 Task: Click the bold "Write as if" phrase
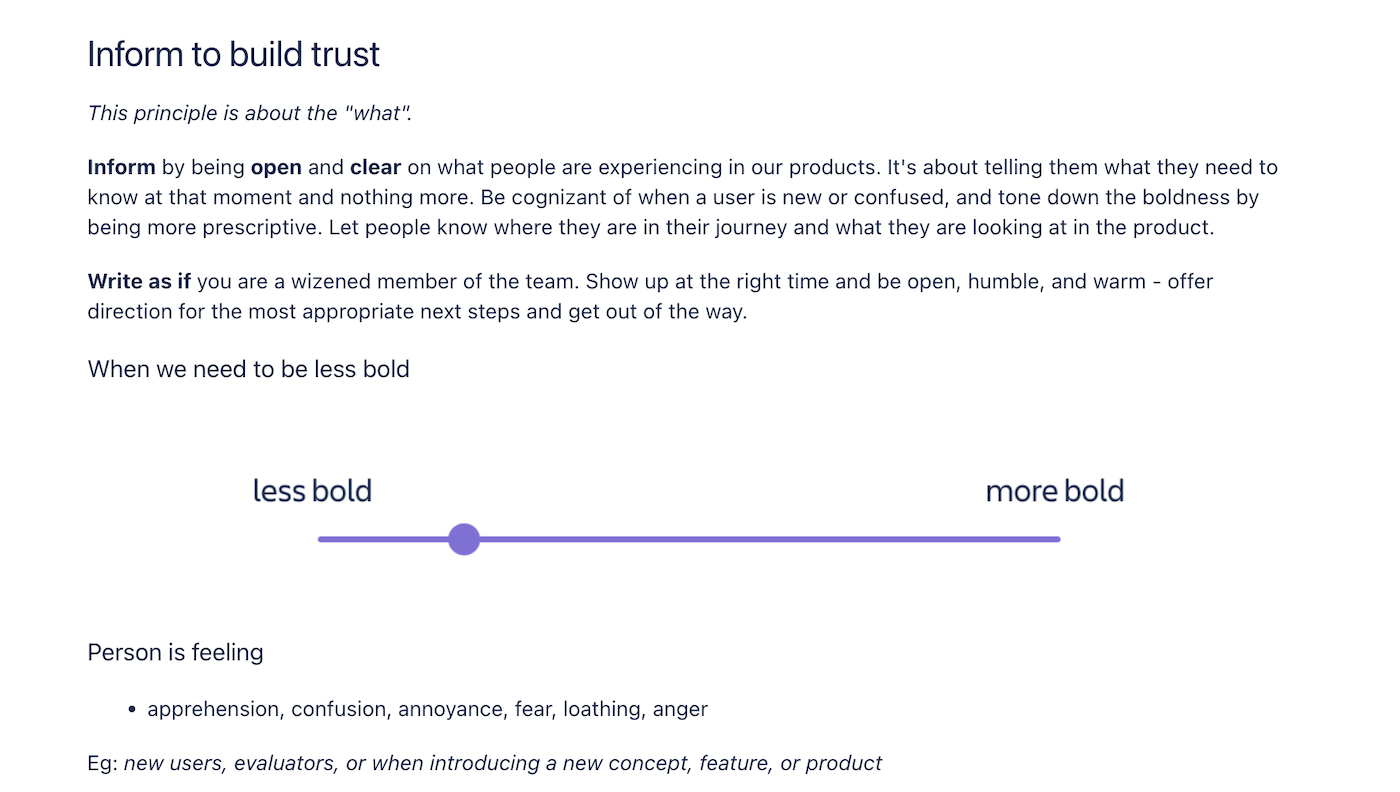click(x=139, y=281)
